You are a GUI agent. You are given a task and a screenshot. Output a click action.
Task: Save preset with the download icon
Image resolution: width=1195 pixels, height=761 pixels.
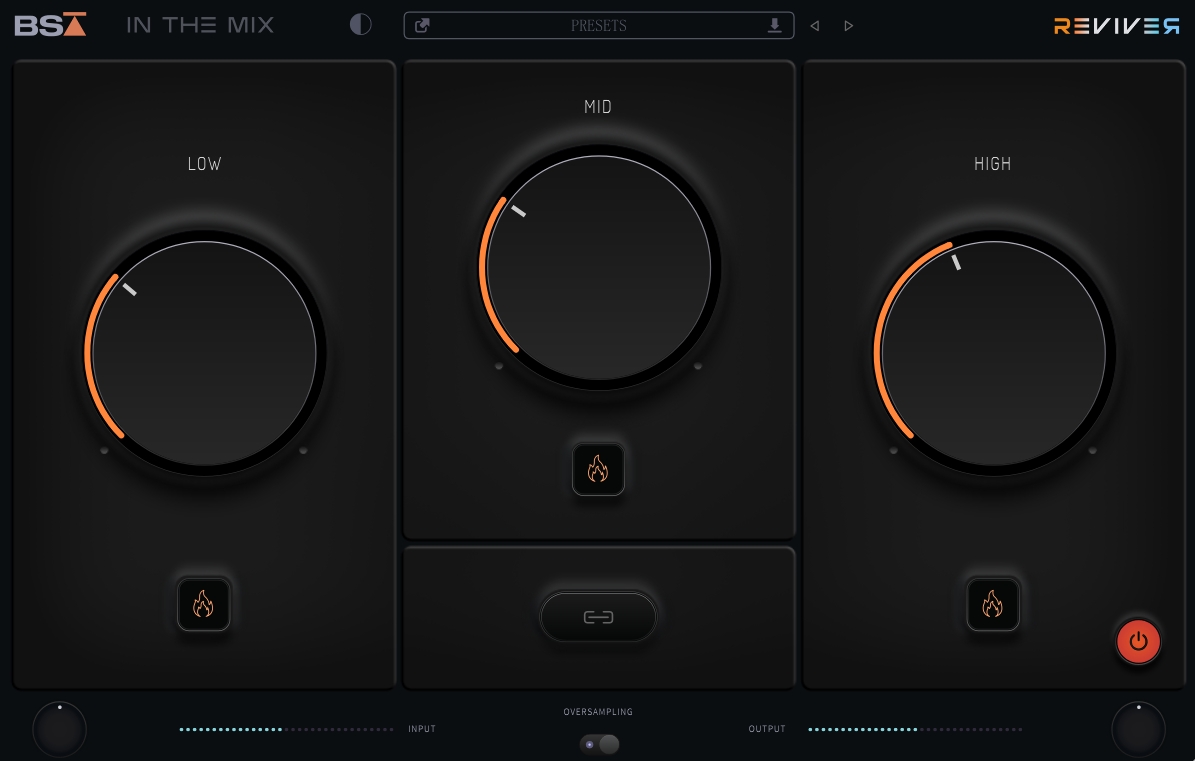(x=774, y=26)
